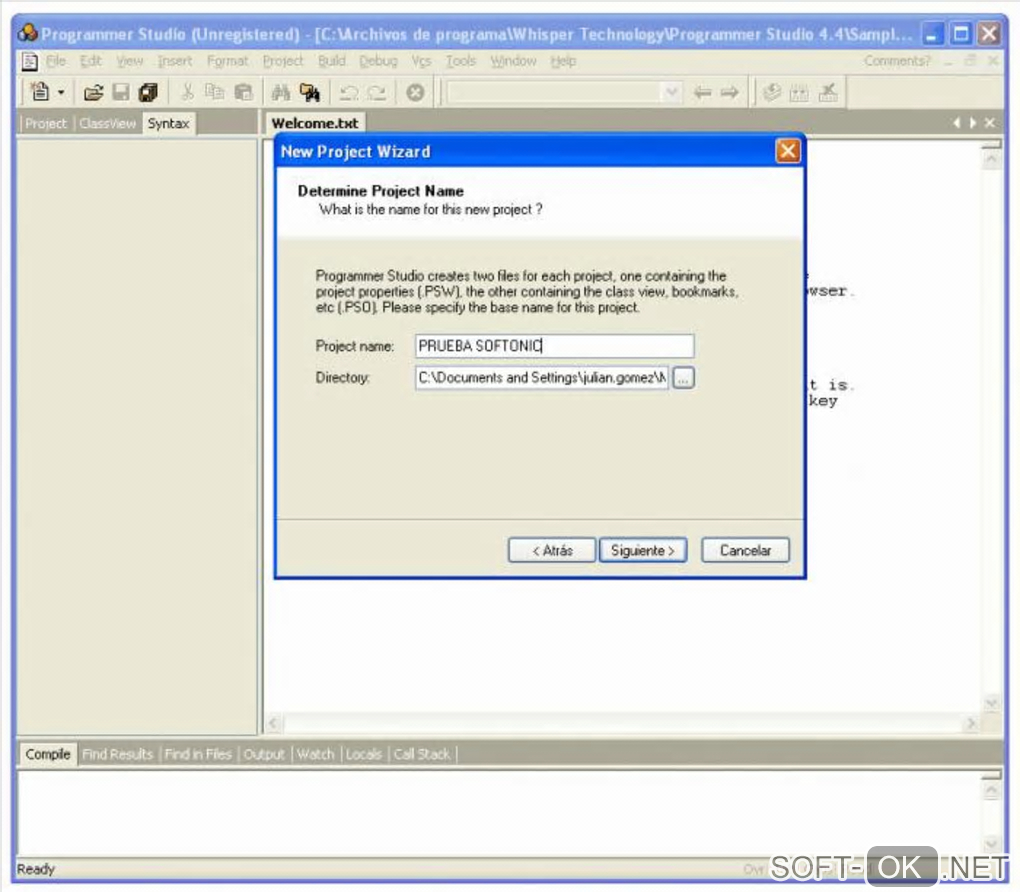Click the Find binoculars icon
The height and width of the screenshot is (892, 1020).
pos(281,92)
